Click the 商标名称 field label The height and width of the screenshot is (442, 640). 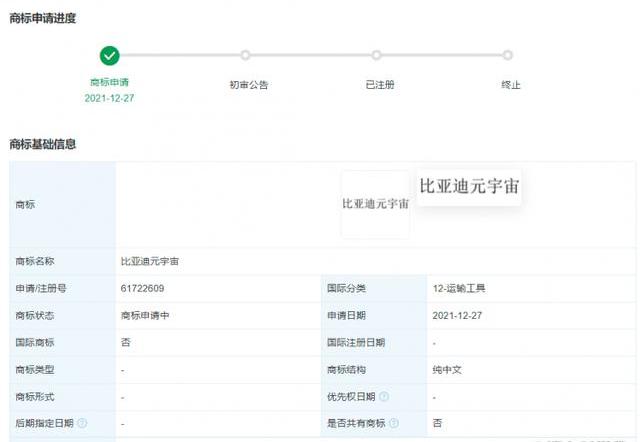coord(35,261)
